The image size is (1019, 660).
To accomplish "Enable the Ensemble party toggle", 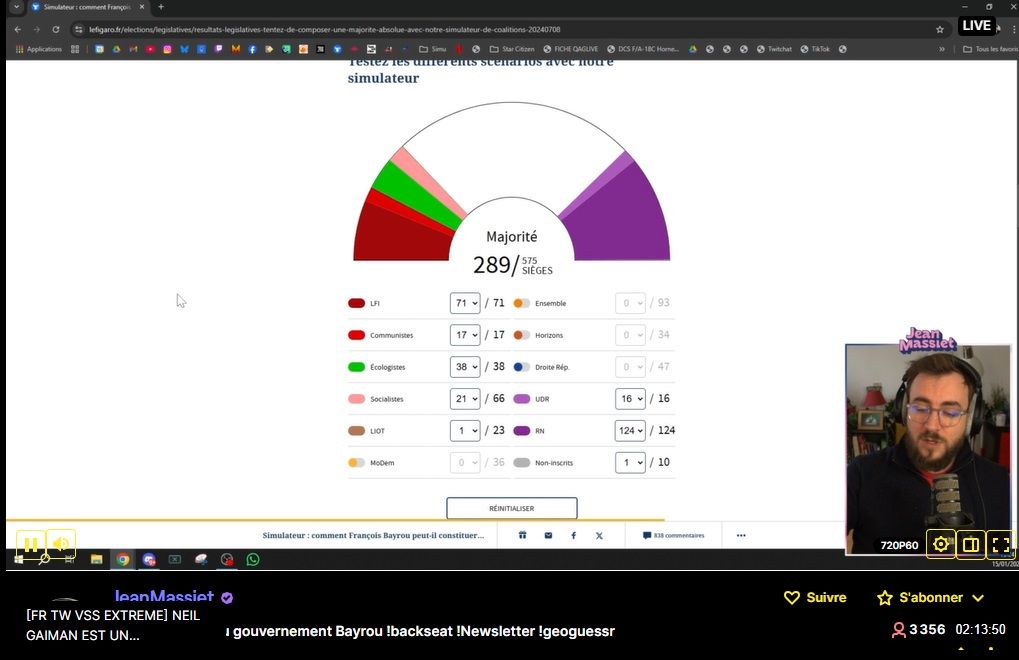I will pyautogui.click(x=521, y=303).
